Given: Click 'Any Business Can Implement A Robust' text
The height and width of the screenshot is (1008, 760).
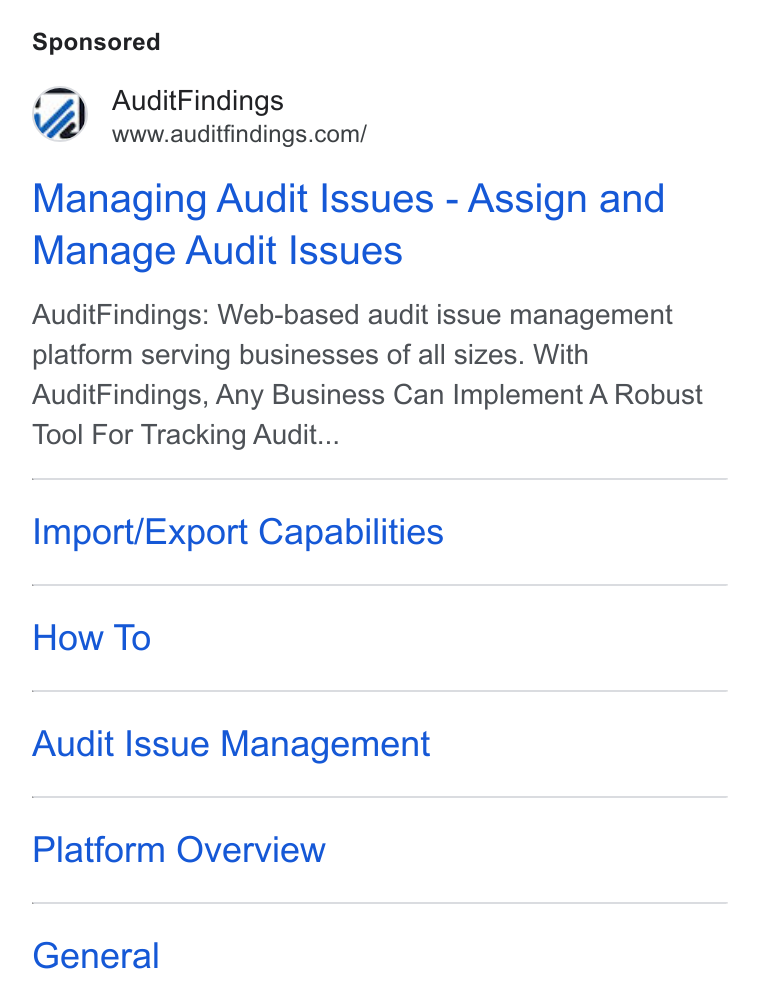Looking at the screenshot, I should (459, 395).
